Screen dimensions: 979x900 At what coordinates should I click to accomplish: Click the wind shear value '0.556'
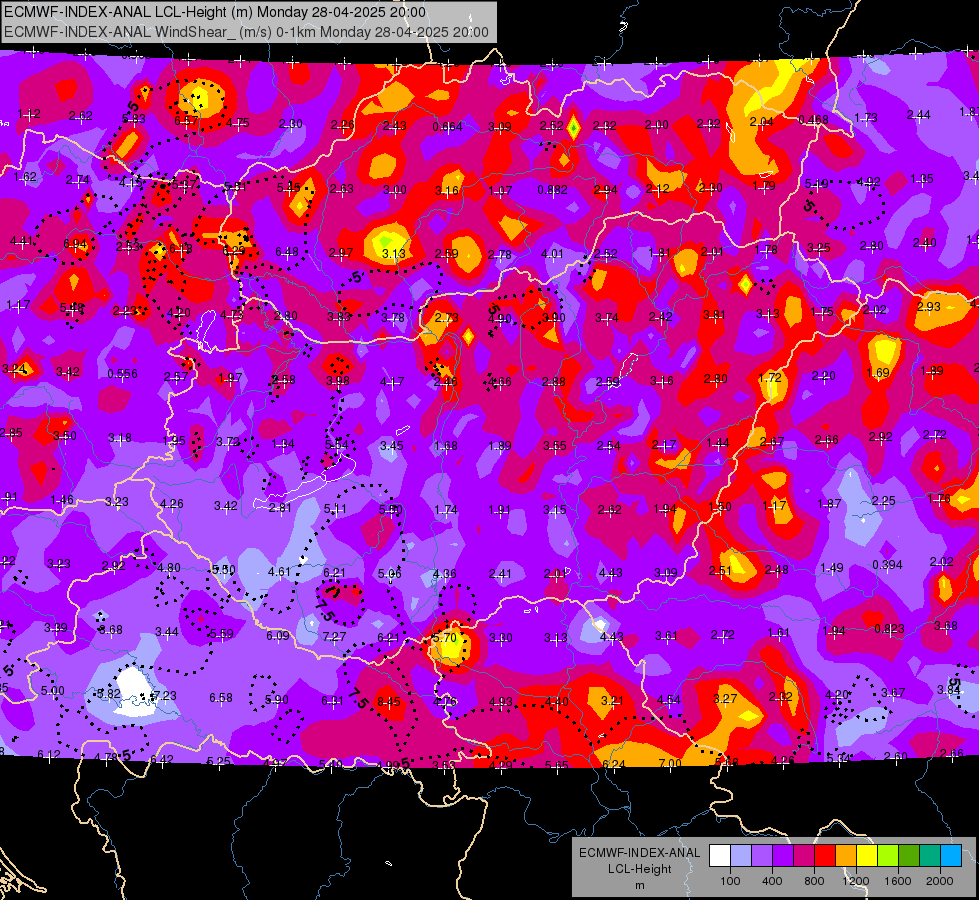coord(122,373)
